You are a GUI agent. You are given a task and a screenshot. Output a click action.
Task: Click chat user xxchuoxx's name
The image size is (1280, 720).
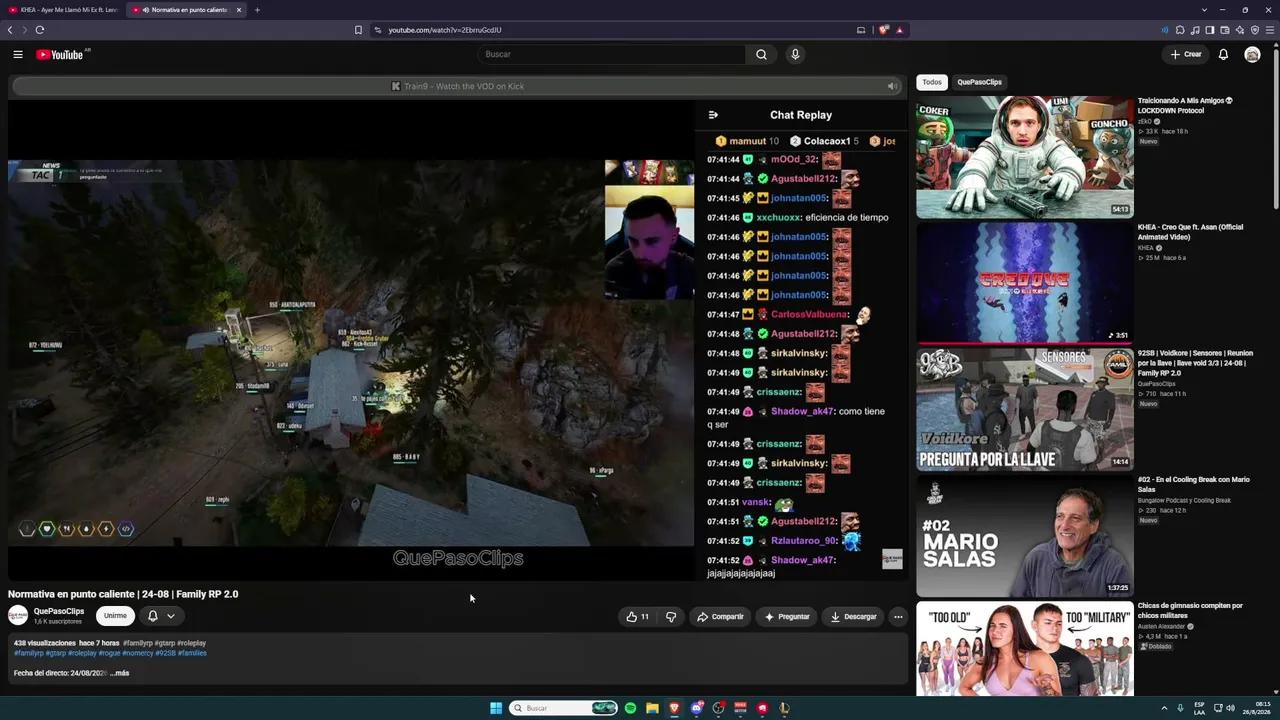tap(779, 217)
